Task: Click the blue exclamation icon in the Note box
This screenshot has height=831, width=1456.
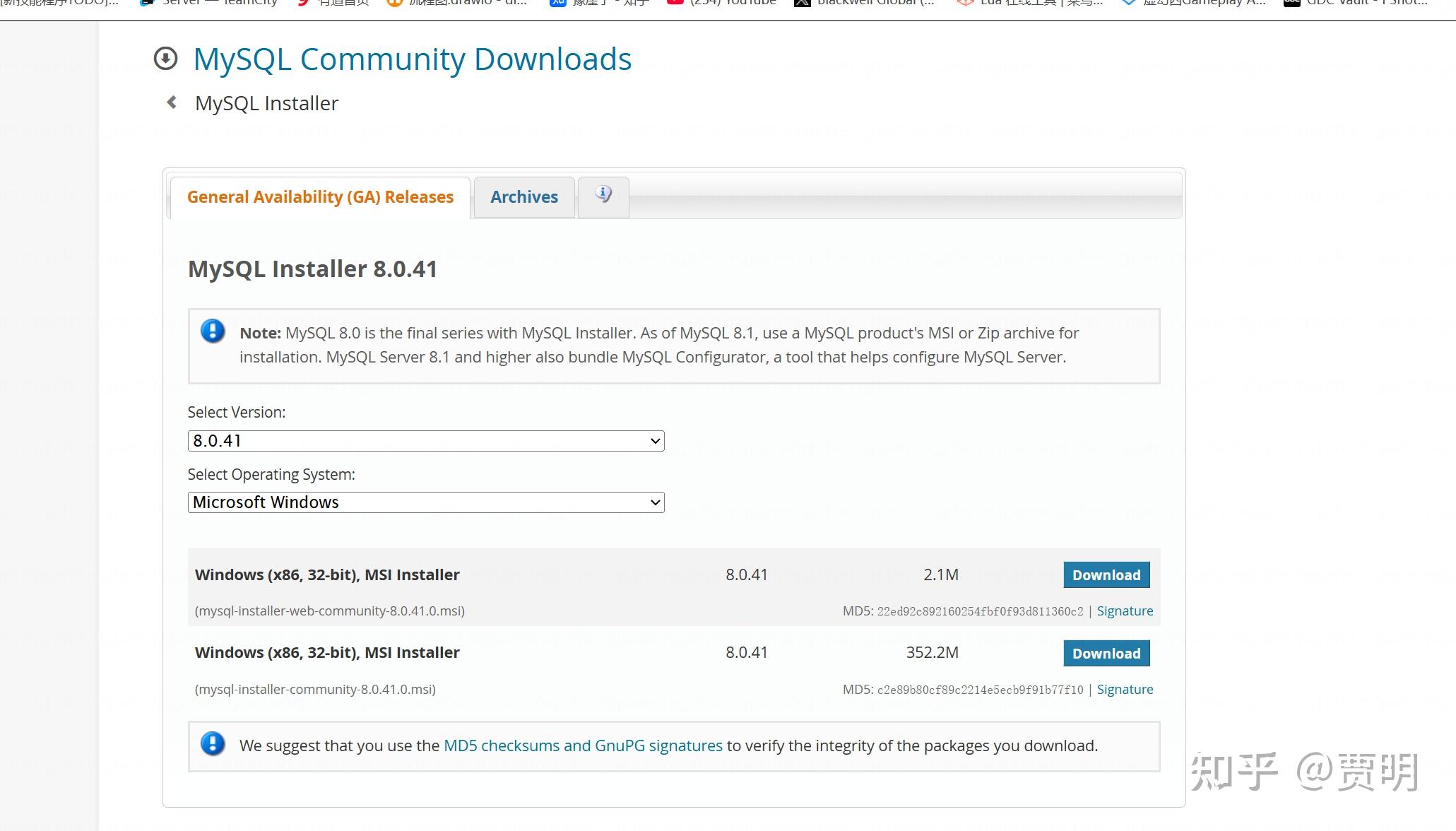Action: (x=213, y=331)
